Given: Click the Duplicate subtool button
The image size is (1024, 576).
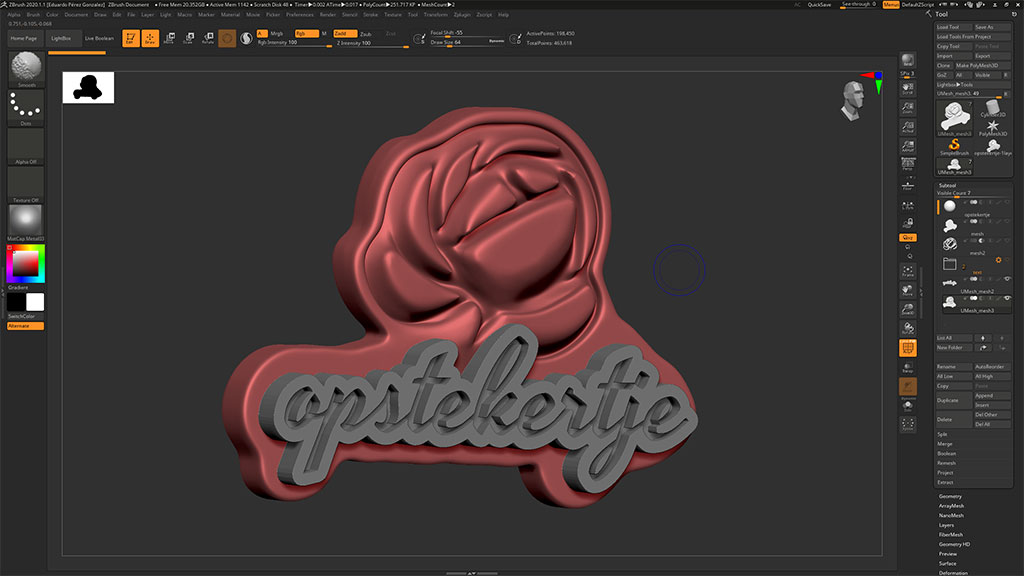Looking at the screenshot, I should pos(953,400).
